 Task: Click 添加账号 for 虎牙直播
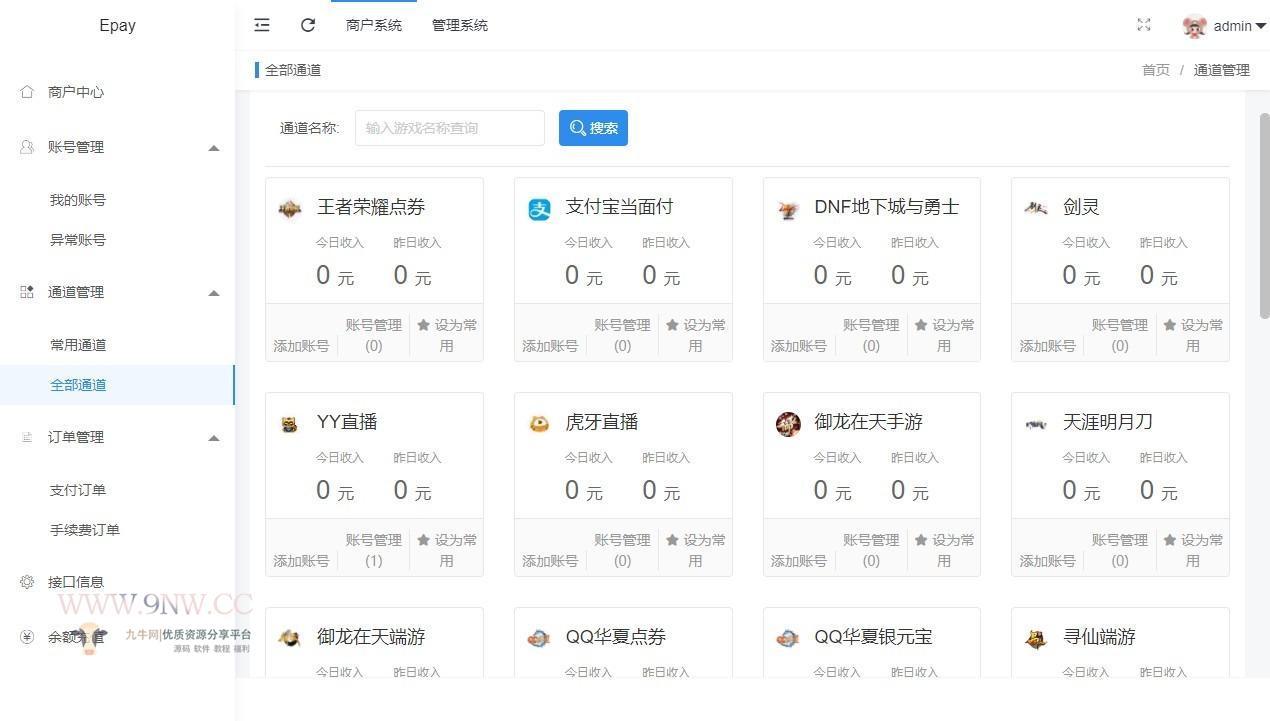[x=550, y=561]
